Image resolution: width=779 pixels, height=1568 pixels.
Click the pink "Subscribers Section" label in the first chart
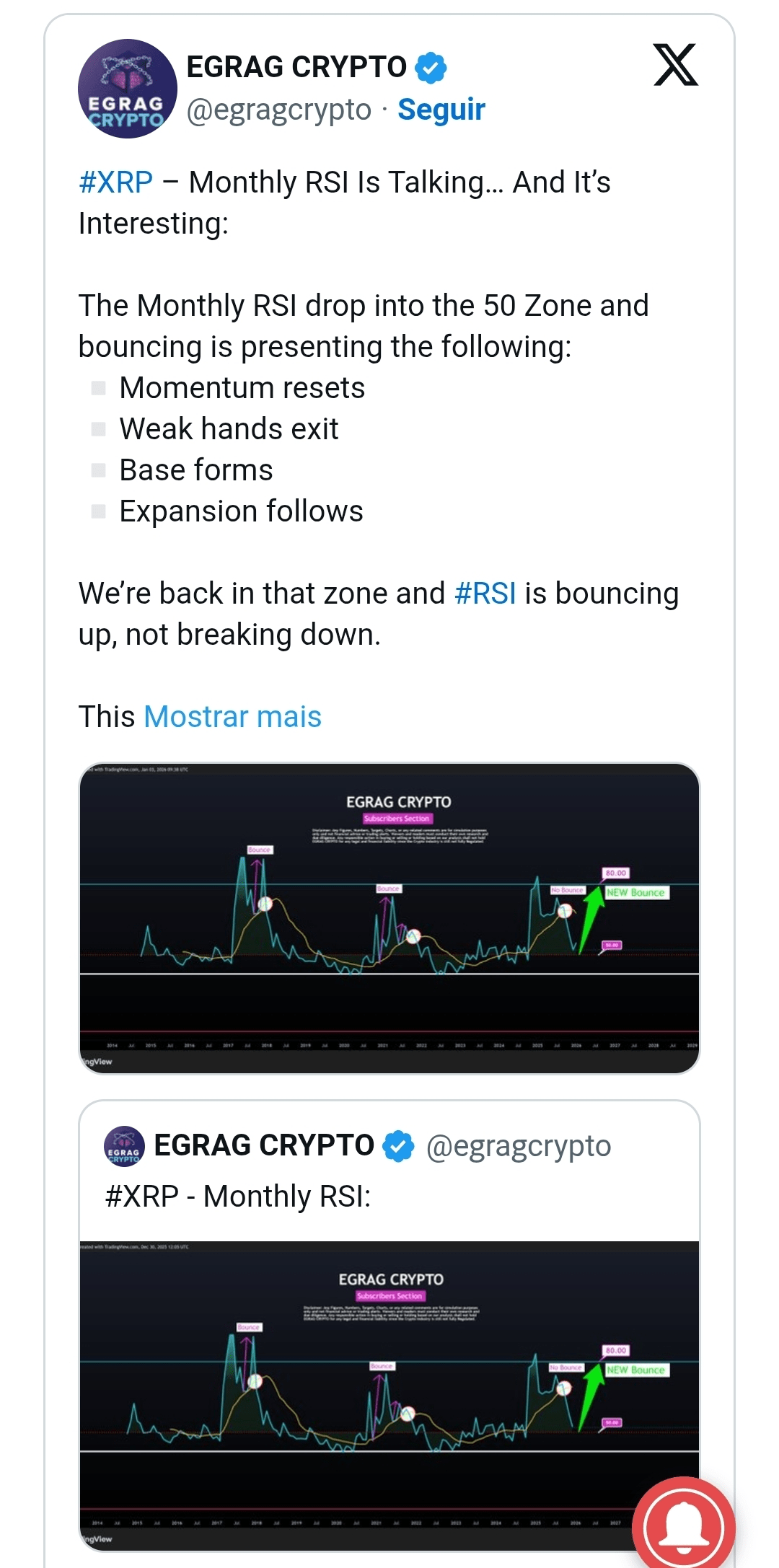[397, 819]
